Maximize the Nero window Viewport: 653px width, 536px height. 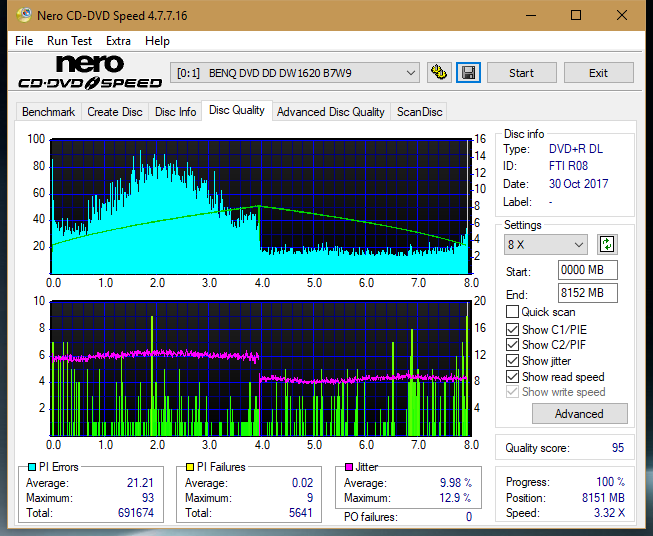point(576,15)
